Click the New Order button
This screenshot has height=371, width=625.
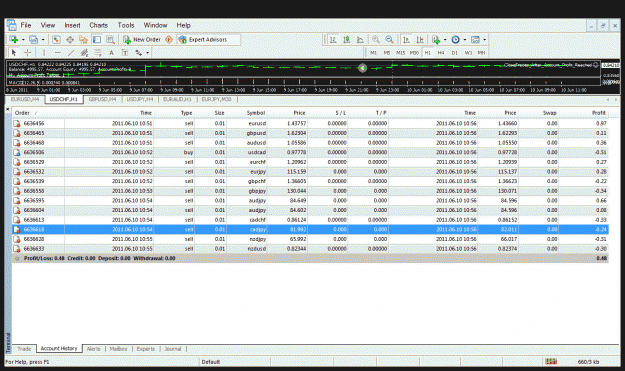pos(142,39)
